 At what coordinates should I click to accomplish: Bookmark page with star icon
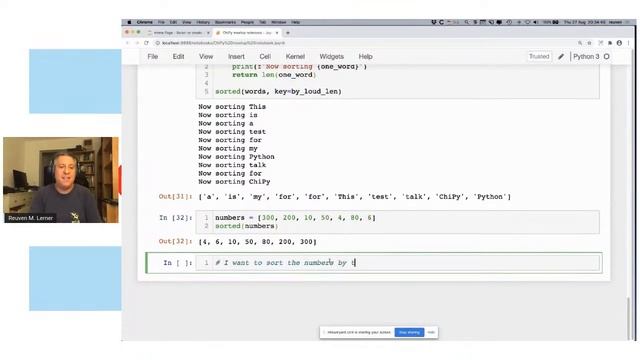[589, 43]
